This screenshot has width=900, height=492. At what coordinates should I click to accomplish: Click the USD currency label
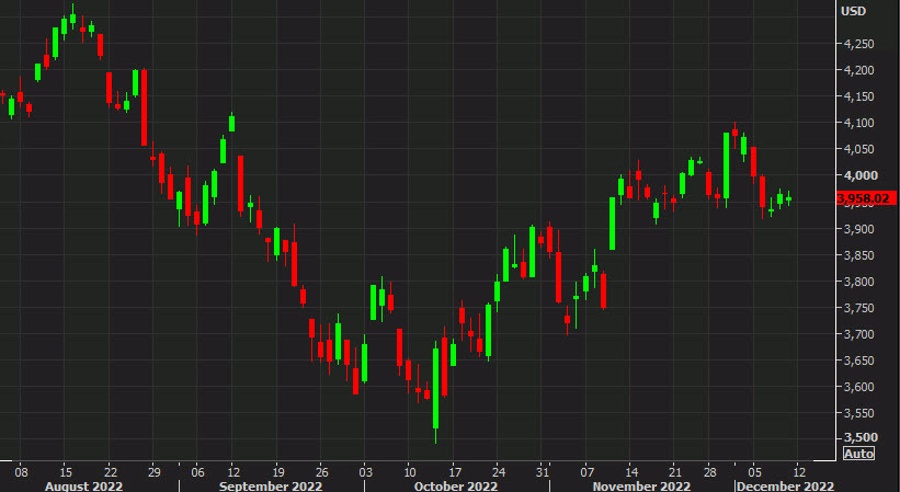coord(853,11)
